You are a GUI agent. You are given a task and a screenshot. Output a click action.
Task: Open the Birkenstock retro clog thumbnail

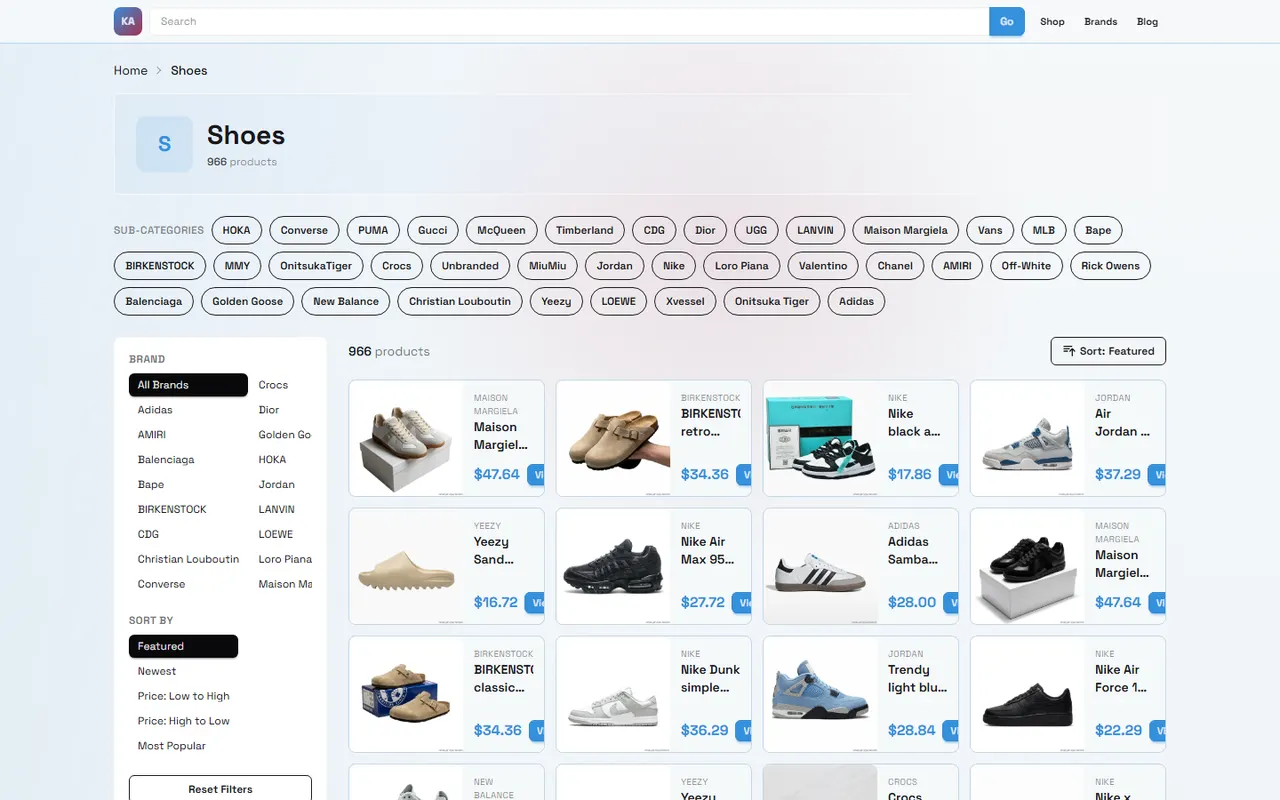point(613,438)
